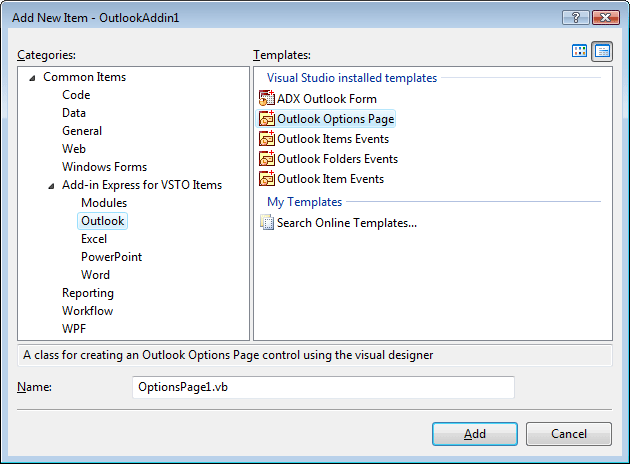
Task: Open Search Online Templates link text
Action: [347, 223]
